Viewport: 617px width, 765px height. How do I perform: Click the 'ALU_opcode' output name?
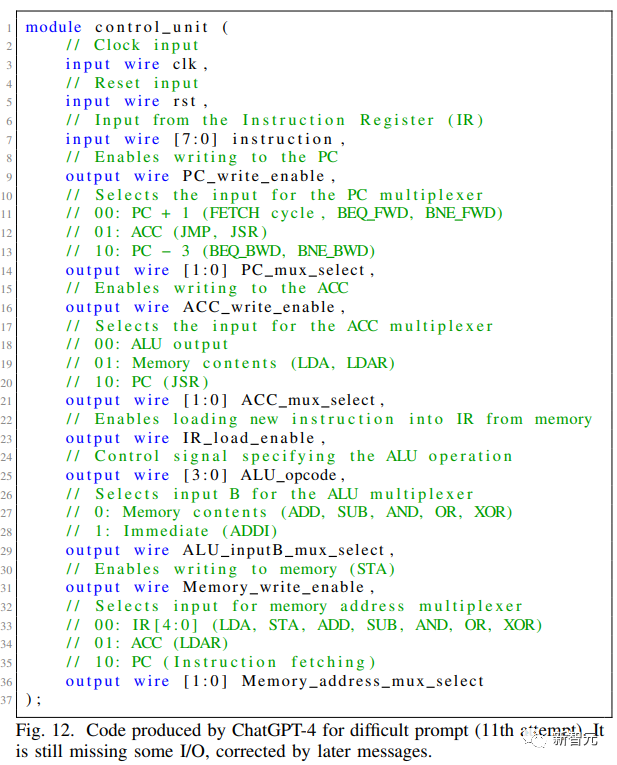tap(293, 475)
